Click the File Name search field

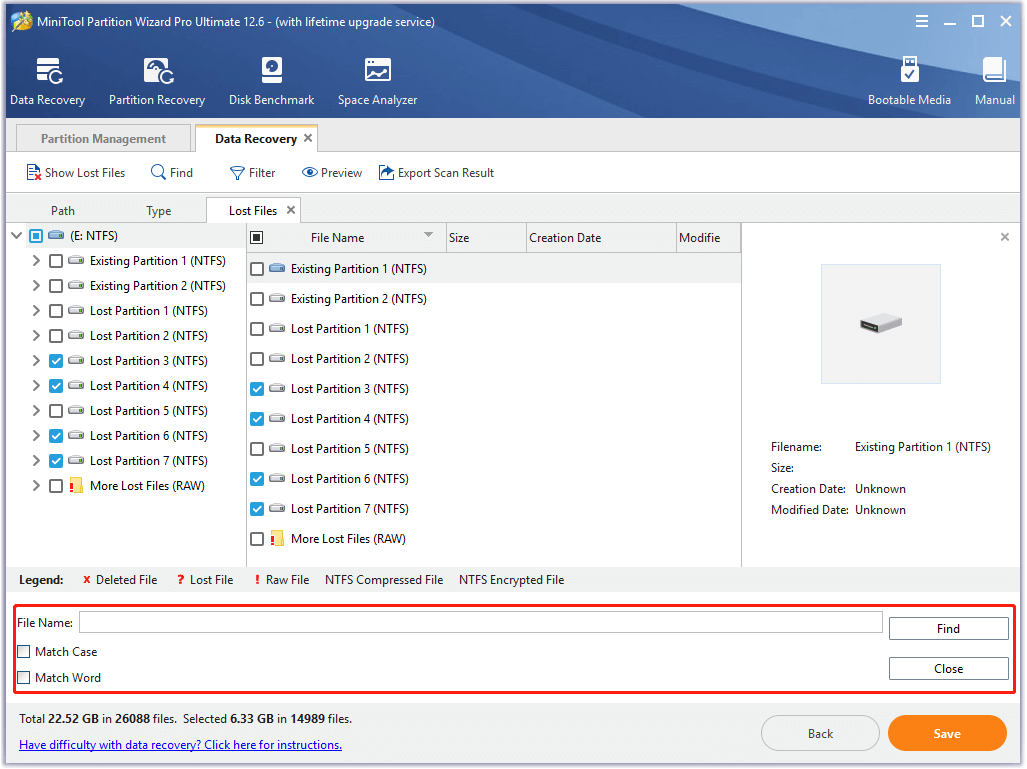[x=481, y=622]
